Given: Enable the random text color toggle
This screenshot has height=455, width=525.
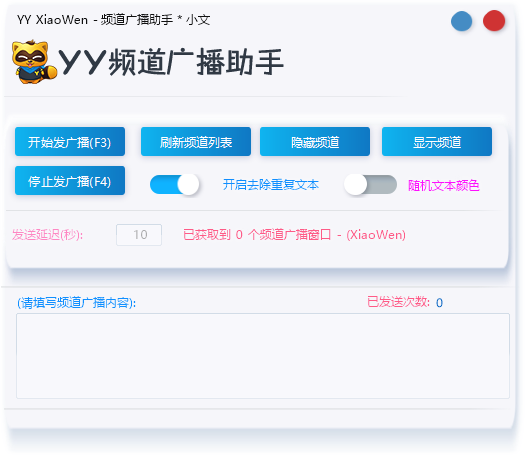Looking at the screenshot, I should (x=370, y=184).
